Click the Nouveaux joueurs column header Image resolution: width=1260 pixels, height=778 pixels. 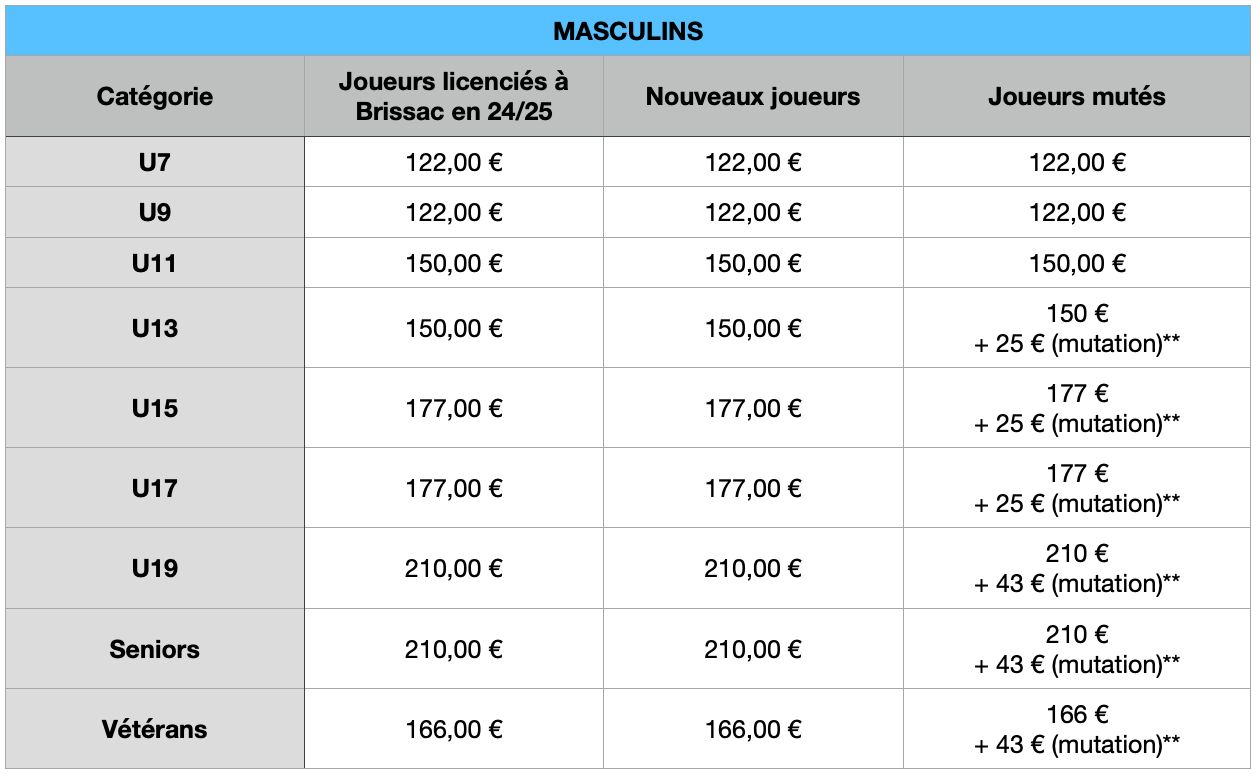[x=753, y=97]
